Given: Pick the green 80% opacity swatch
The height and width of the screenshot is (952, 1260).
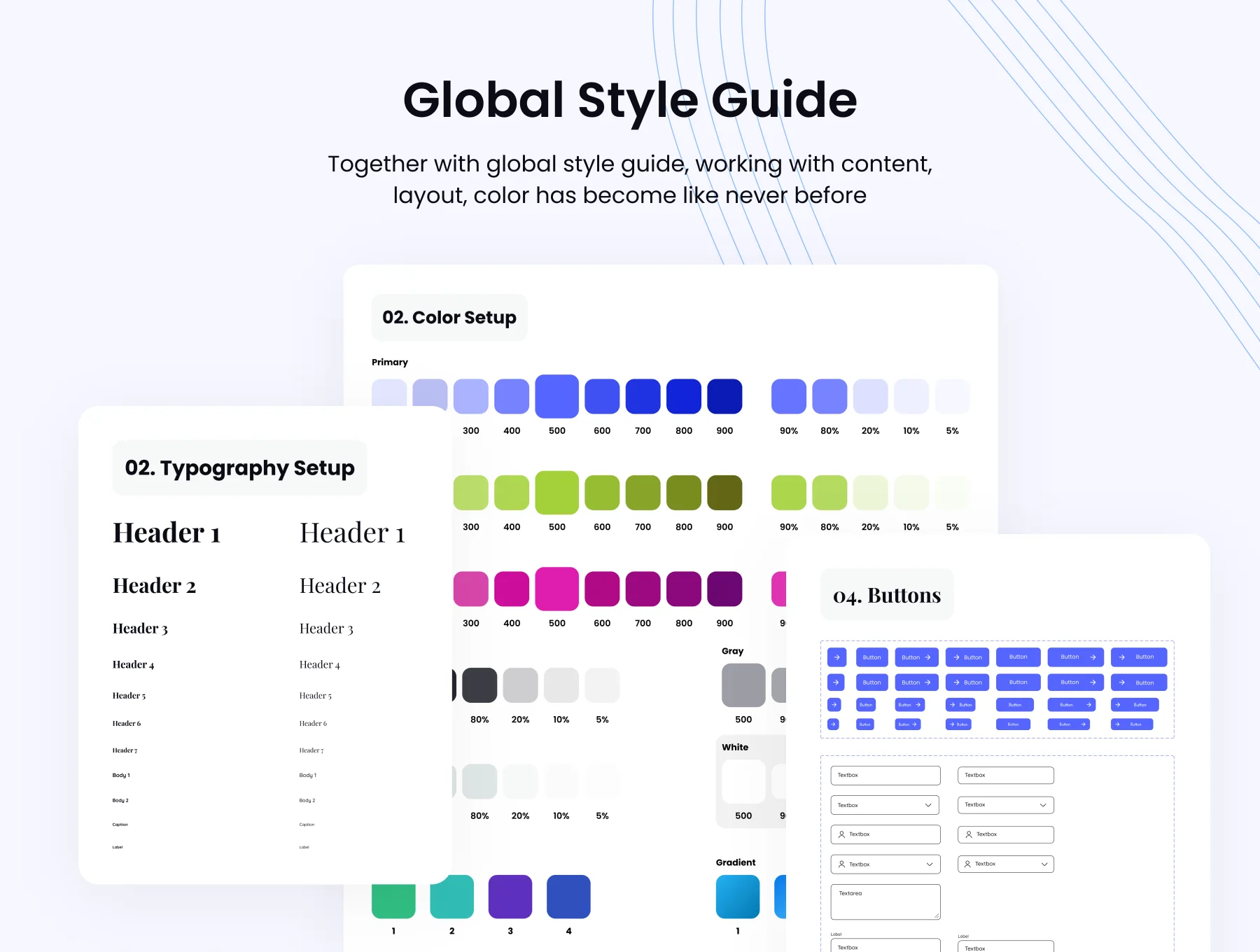Looking at the screenshot, I should tap(829, 493).
